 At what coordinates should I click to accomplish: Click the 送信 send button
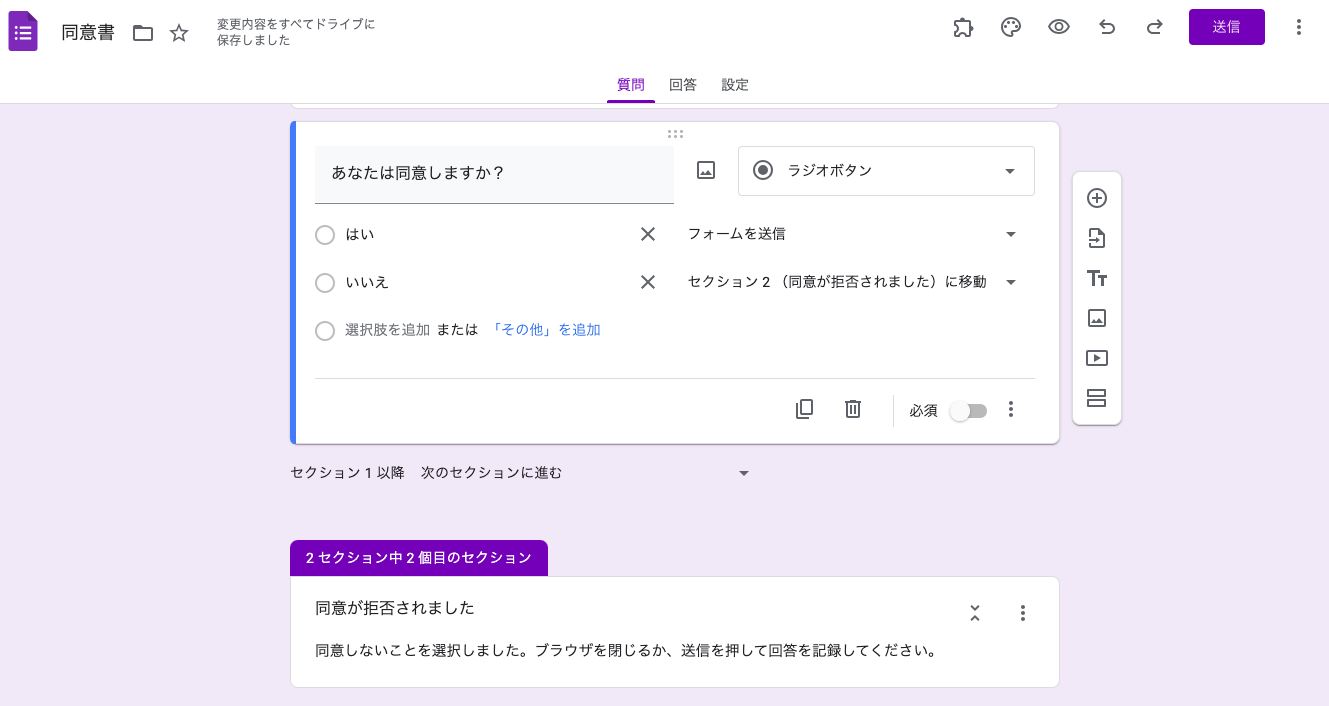[1226, 27]
